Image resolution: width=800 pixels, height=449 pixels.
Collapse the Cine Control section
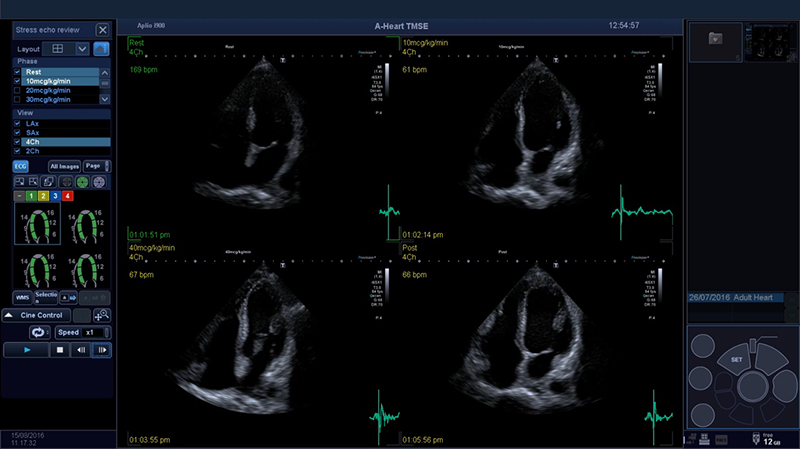pos(9,314)
